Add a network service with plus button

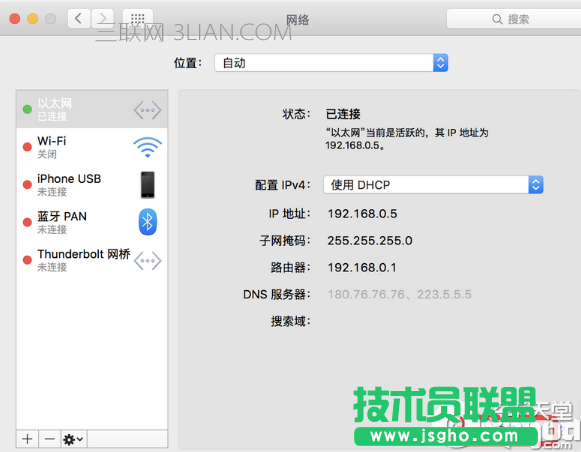pos(27,439)
